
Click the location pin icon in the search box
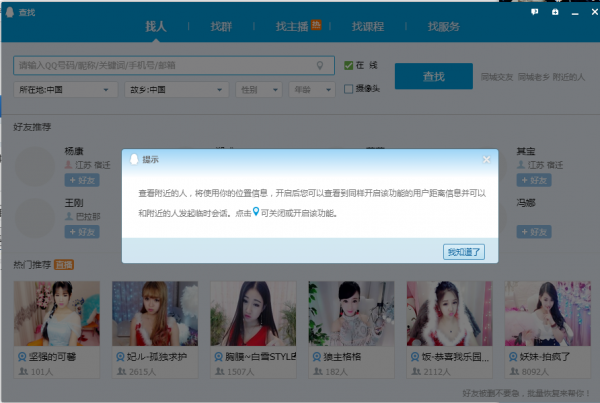320,66
